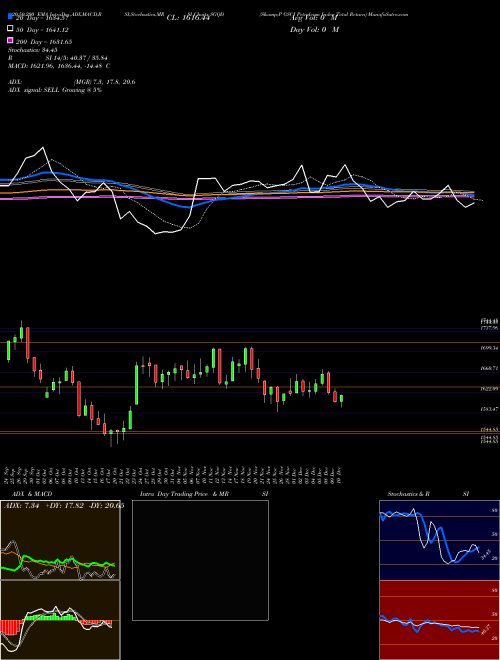Image resolution: width=500 pixels, height=660 pixels.
Task: Select the '200 Day = 1631.65' legend text
Action: [x=44, y=42]
